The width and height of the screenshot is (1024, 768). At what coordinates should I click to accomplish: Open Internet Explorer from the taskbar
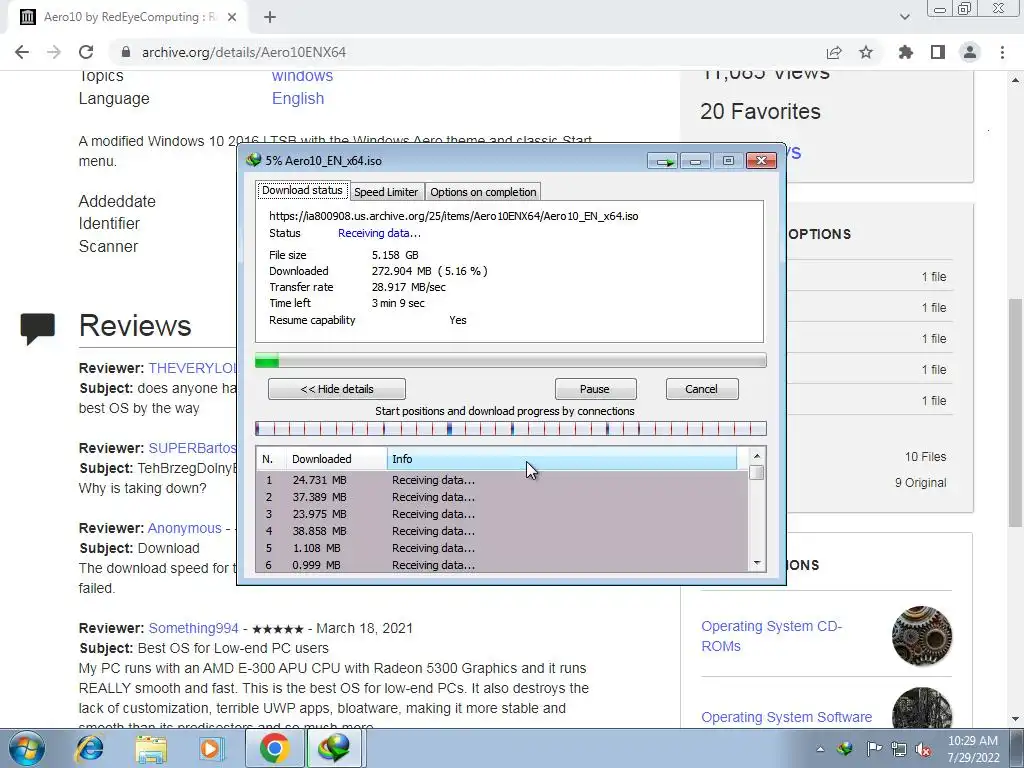(89, 748)
